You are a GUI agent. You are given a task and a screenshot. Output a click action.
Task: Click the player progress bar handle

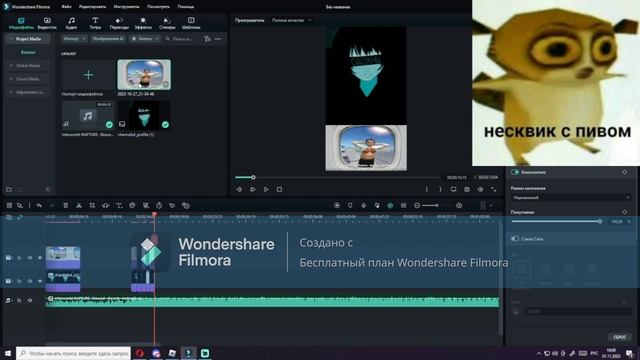click(x=253, y=177)
